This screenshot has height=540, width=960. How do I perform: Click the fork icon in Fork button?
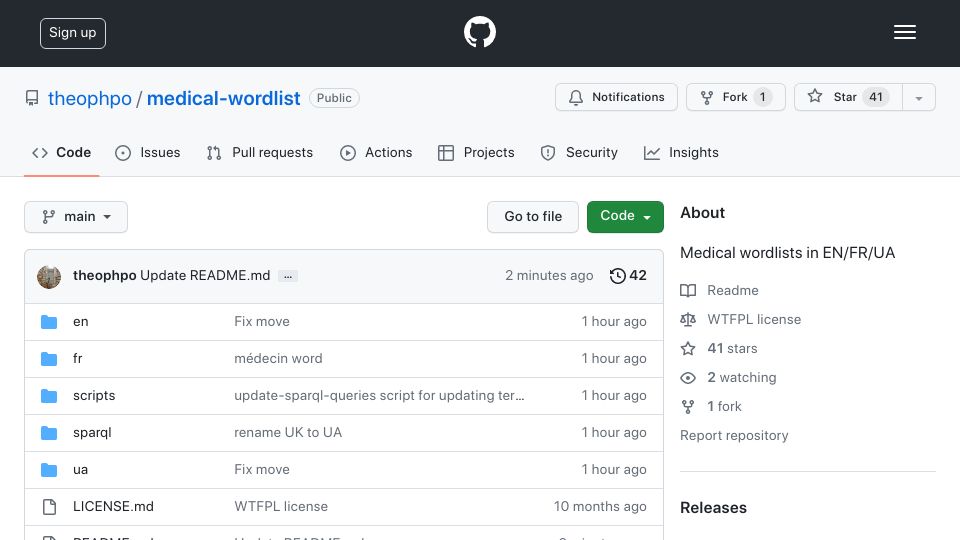coord(707,97)
